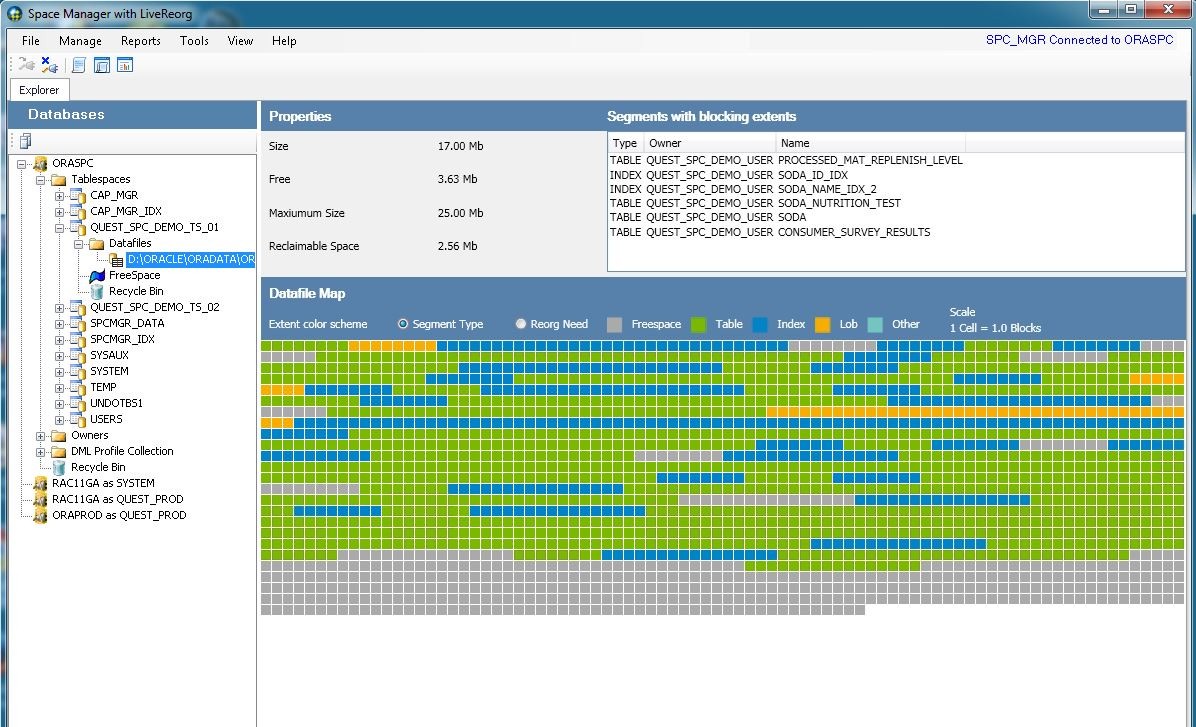Click the orange Lob legend color swatch
This screenshot has width=1196, height=727.
coord(823,324)
